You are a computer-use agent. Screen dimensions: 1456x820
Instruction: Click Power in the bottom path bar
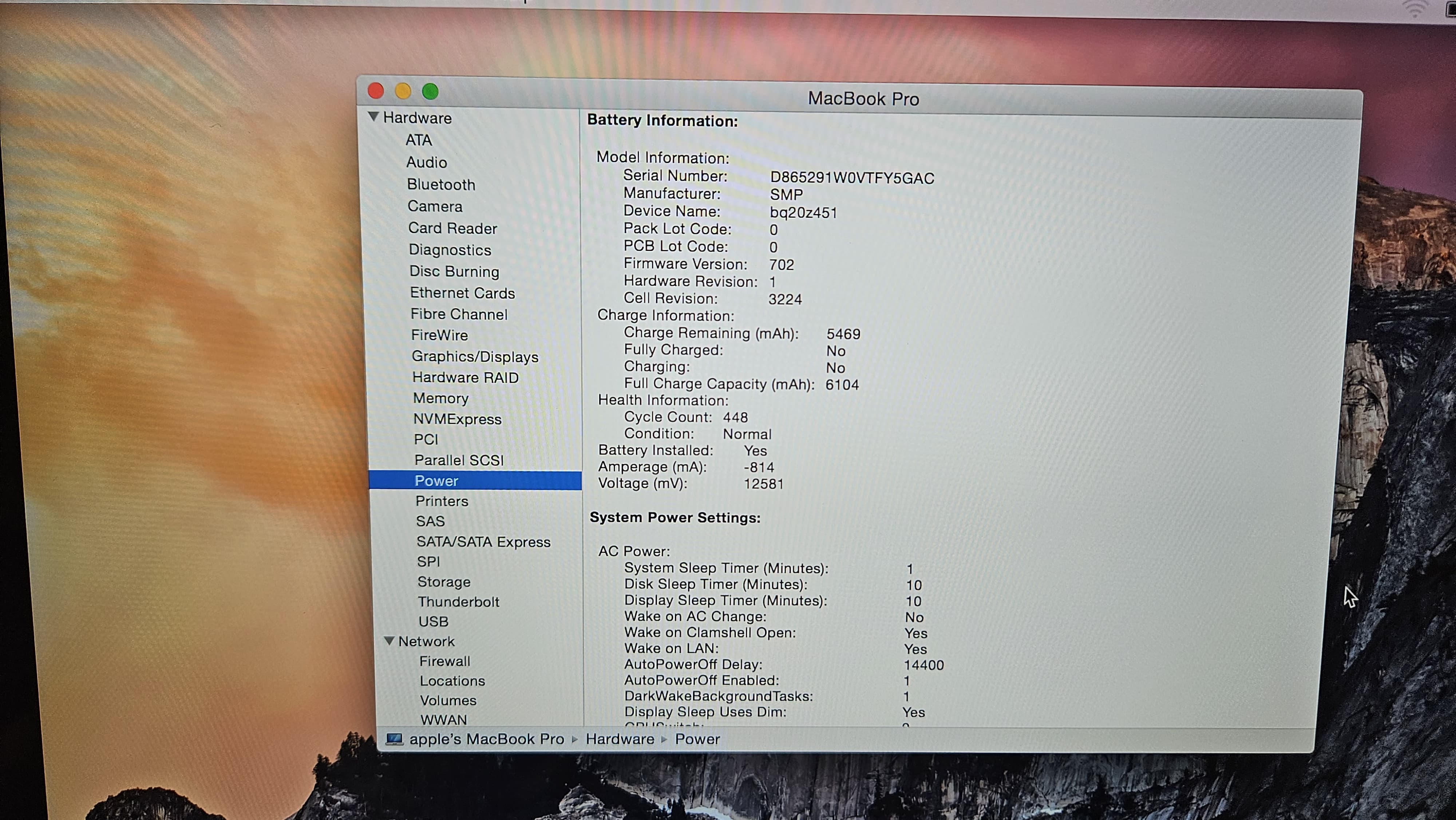tap(697, 739)
